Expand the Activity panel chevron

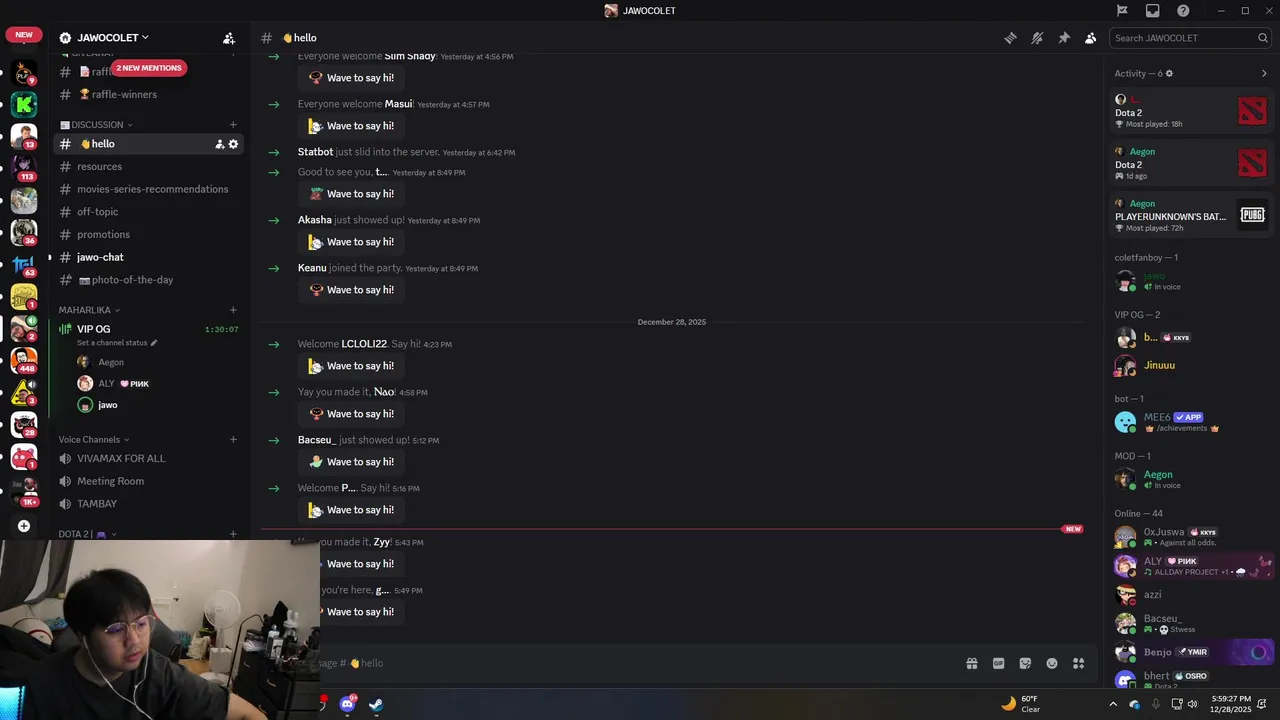tap(1264, 73)
